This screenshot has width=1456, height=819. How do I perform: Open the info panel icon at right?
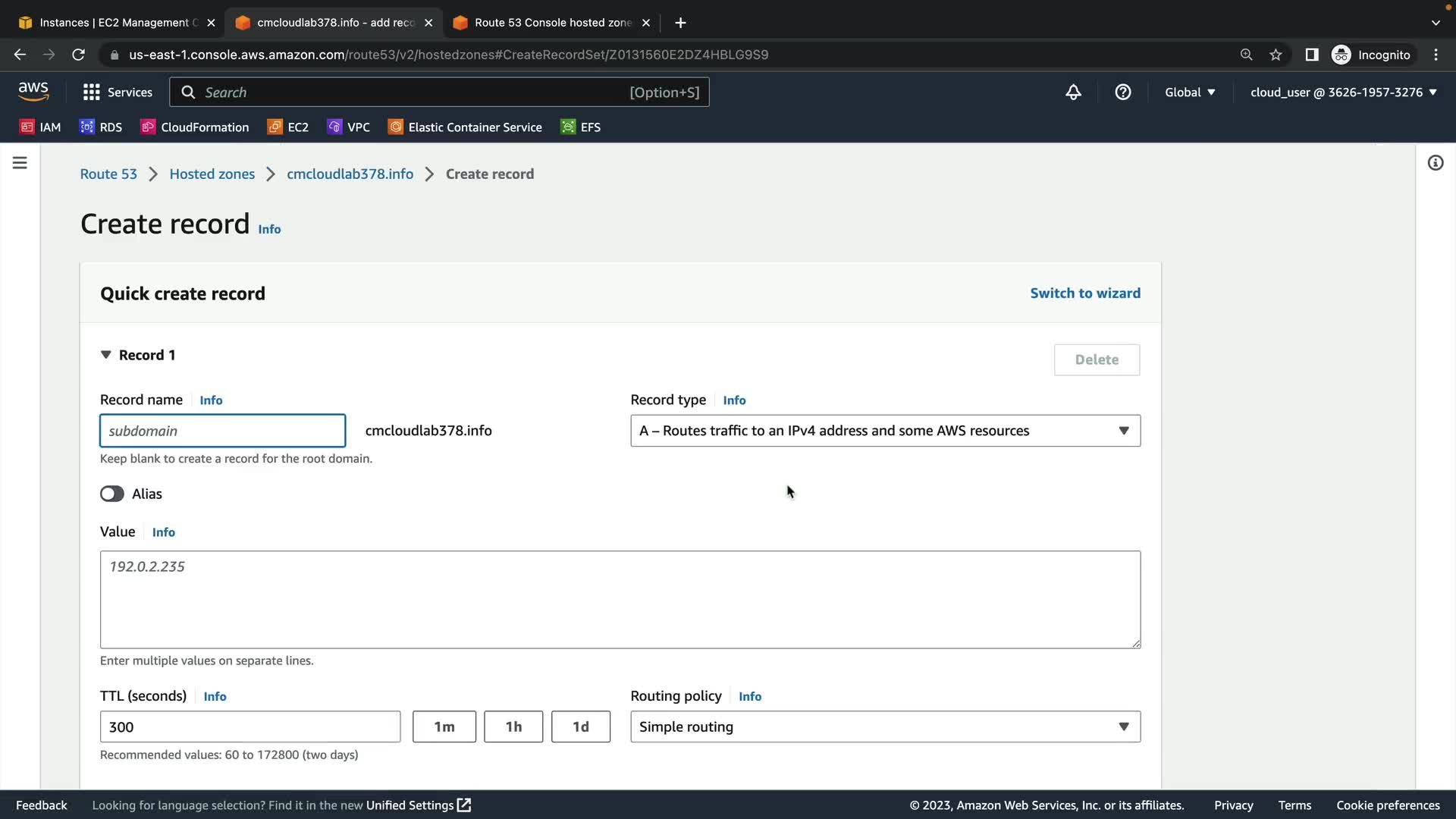1435,163
